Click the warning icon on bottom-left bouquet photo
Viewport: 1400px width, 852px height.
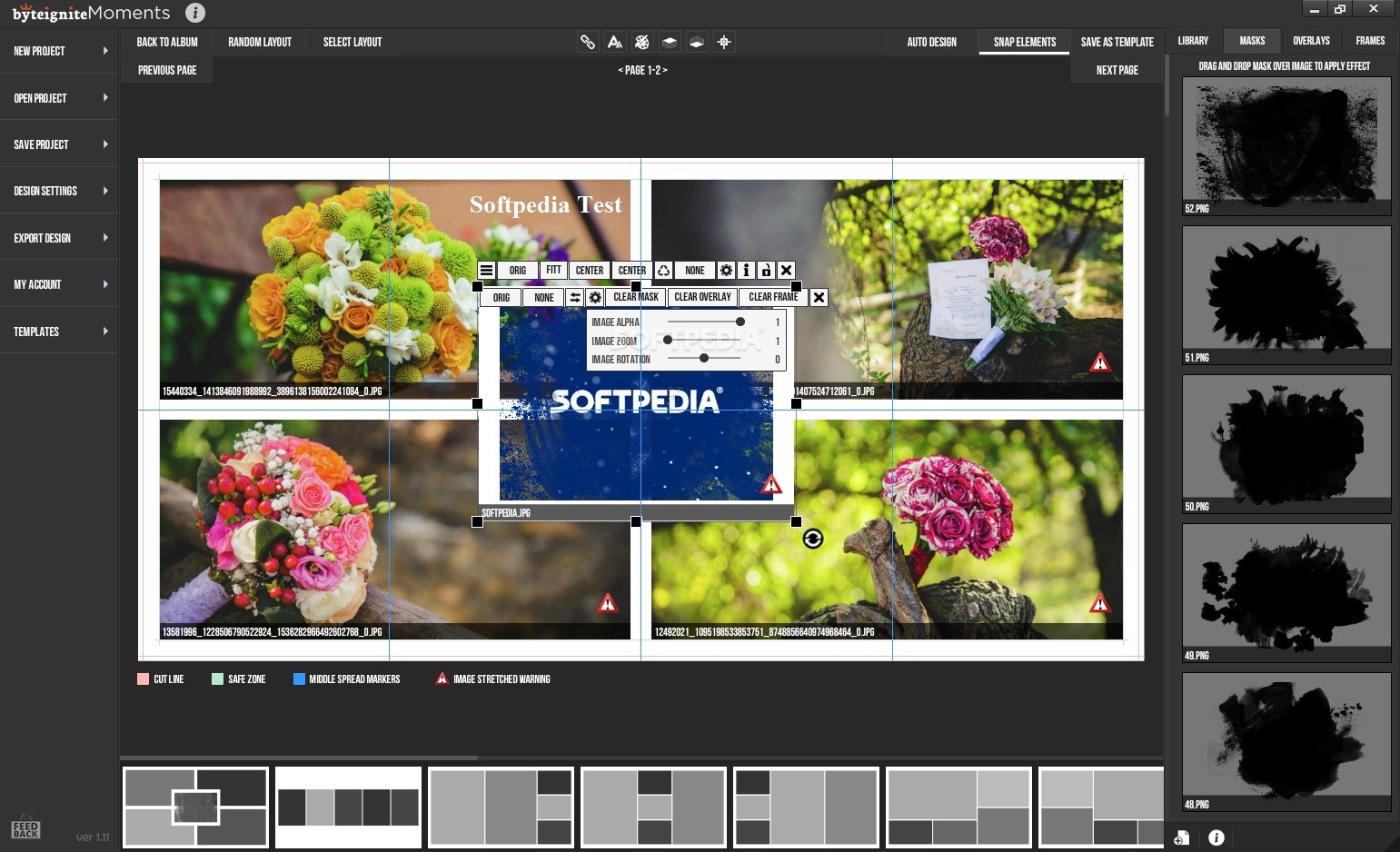point(608,603)
